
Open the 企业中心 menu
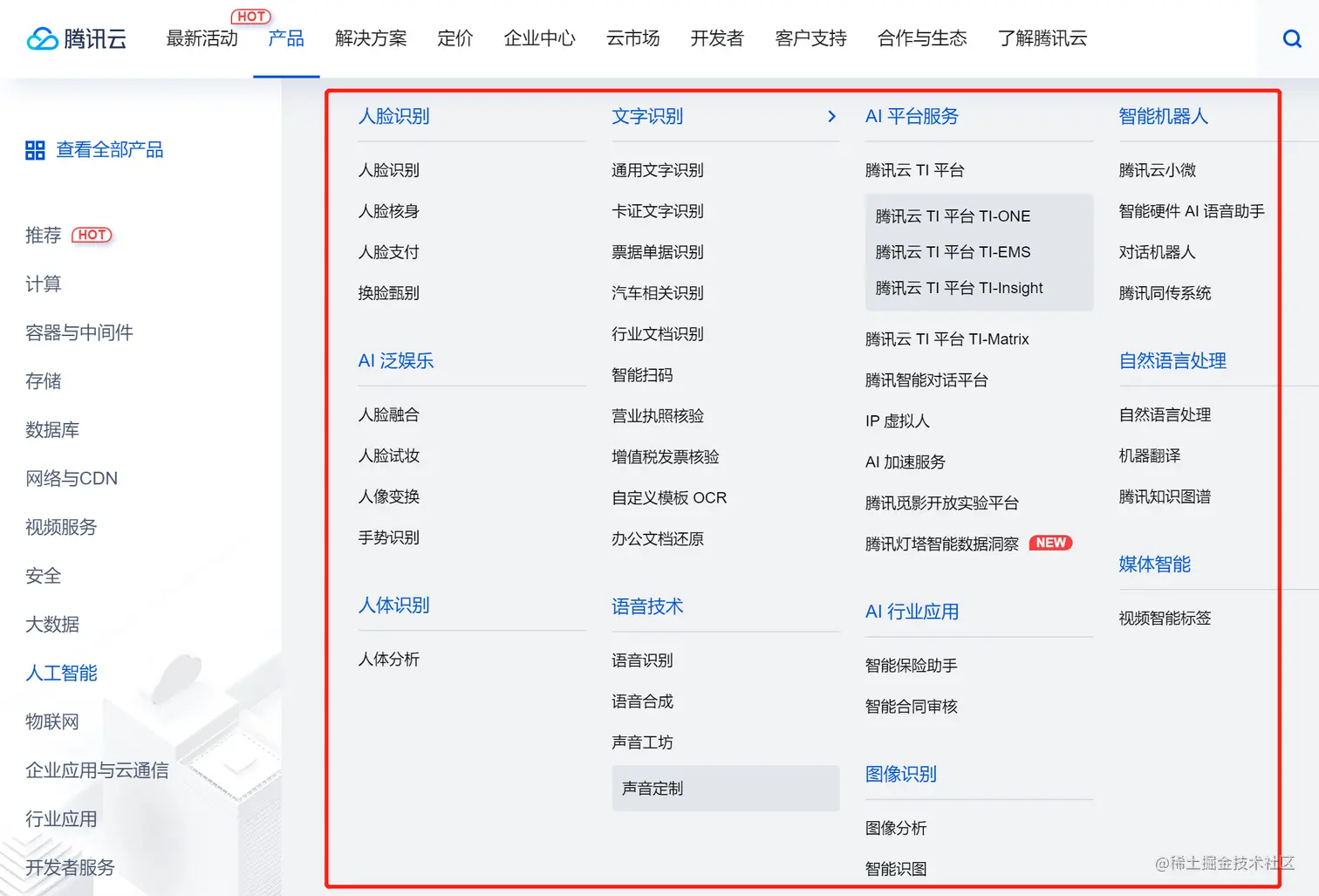539,38
